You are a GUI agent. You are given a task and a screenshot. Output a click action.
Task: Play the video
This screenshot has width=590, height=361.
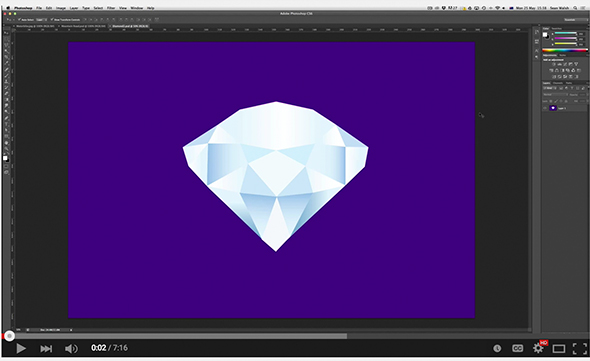tap(21, 349)
